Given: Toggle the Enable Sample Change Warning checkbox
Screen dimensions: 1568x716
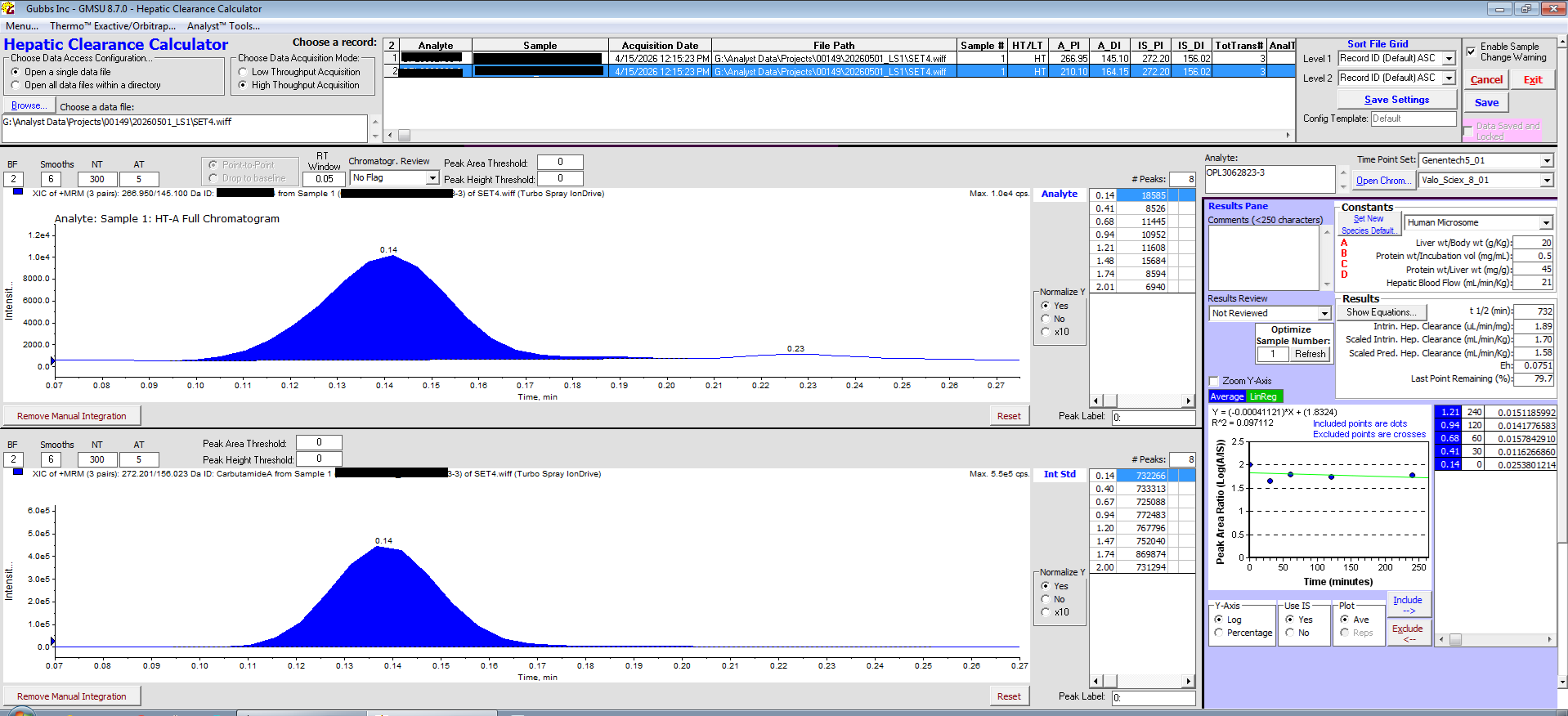Looking at the screenshot, I should click(x=1472, y=51).
